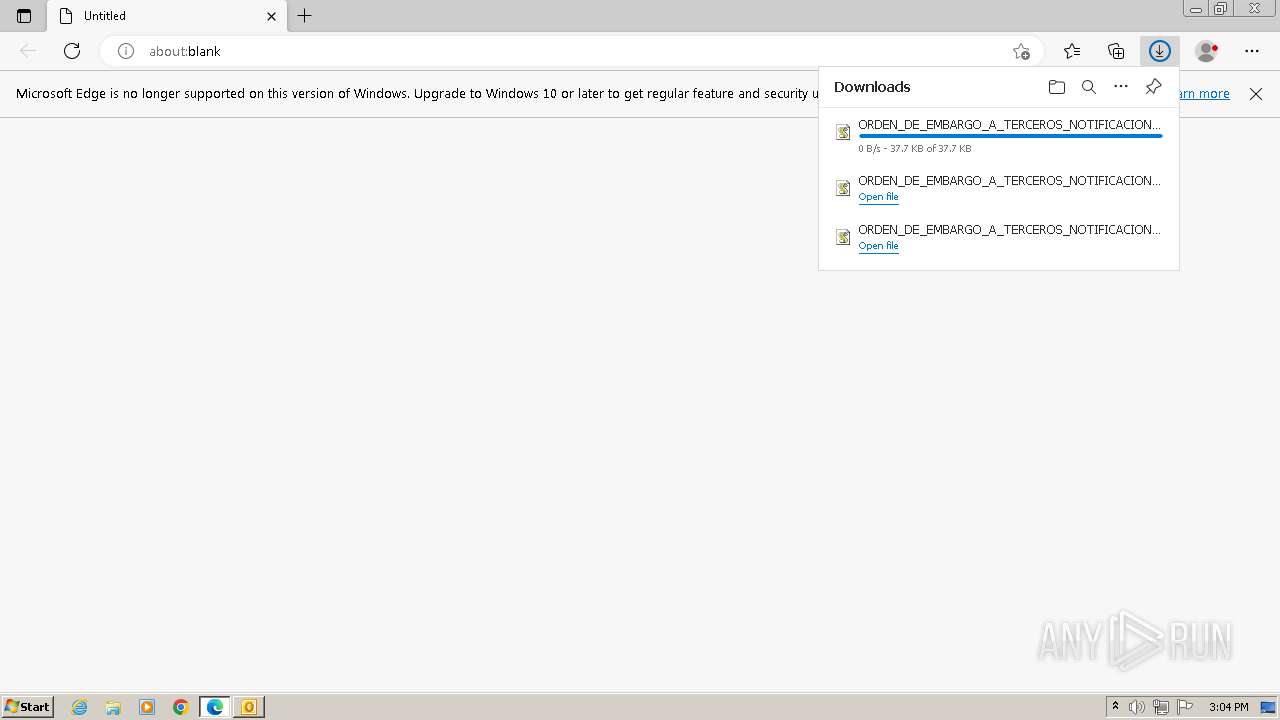Screen dimensions: 1280x720
Task: Open network status tray icon
Action: point(1161,707)
